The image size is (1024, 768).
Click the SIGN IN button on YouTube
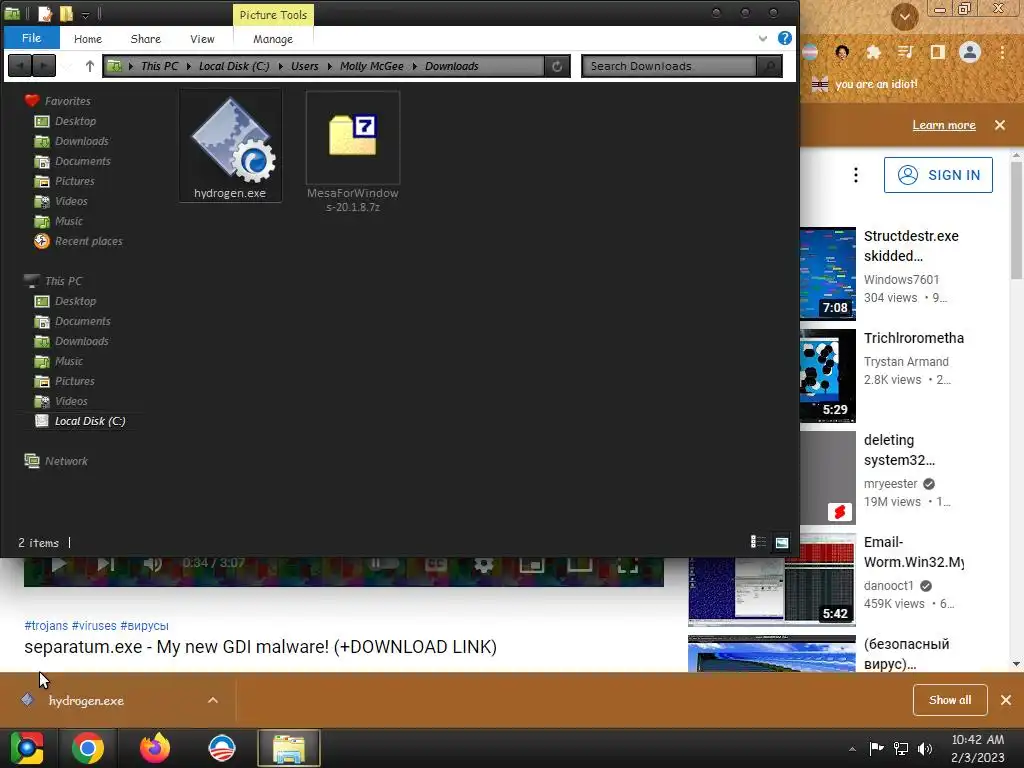[x=938, y=175]
